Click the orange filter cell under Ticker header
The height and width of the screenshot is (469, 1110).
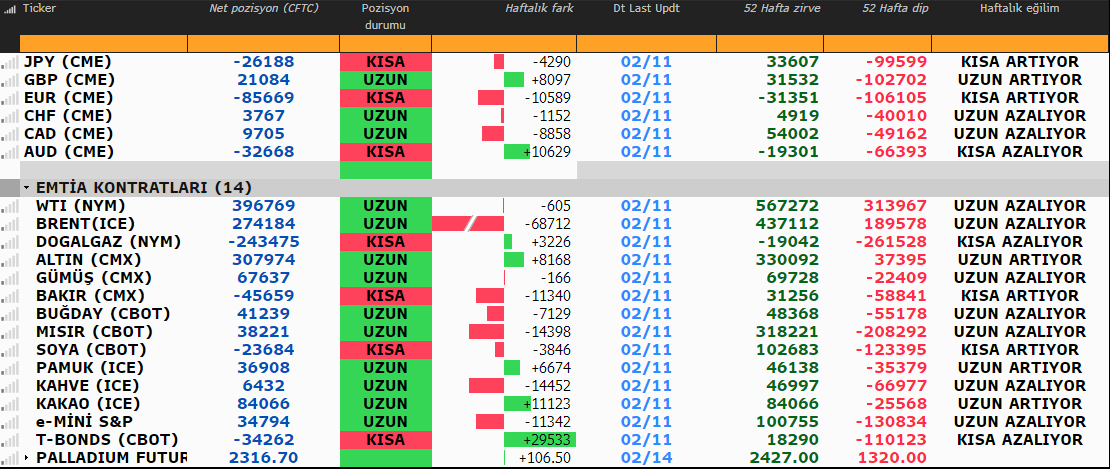[x=103, y=44]
